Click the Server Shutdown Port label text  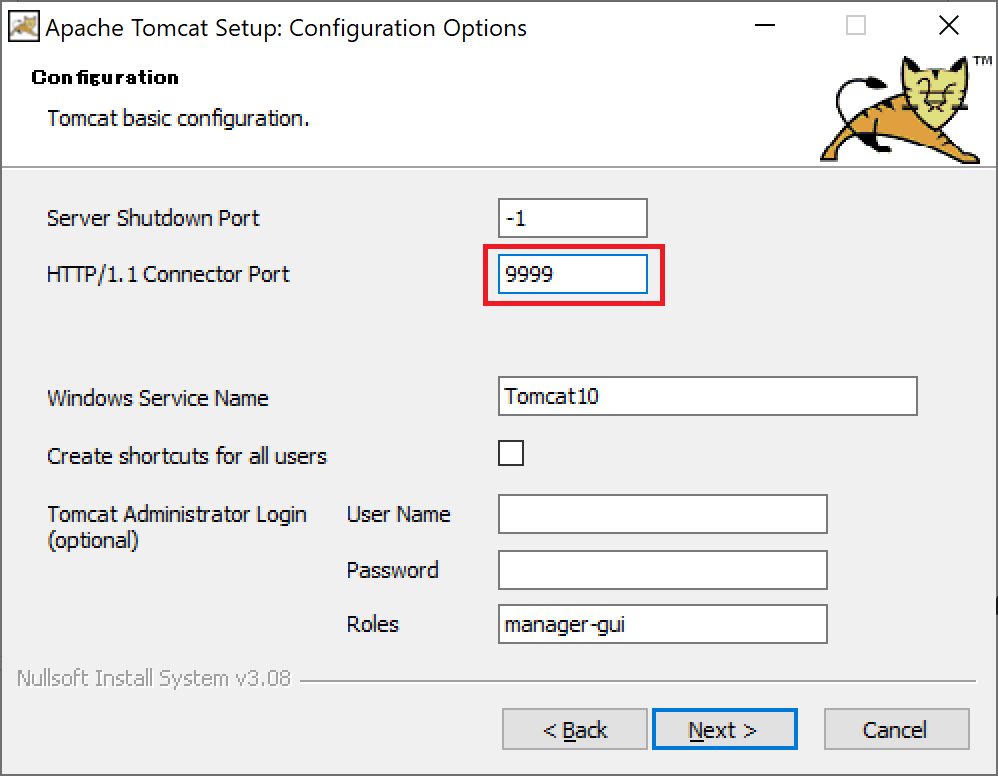(153, 218)
